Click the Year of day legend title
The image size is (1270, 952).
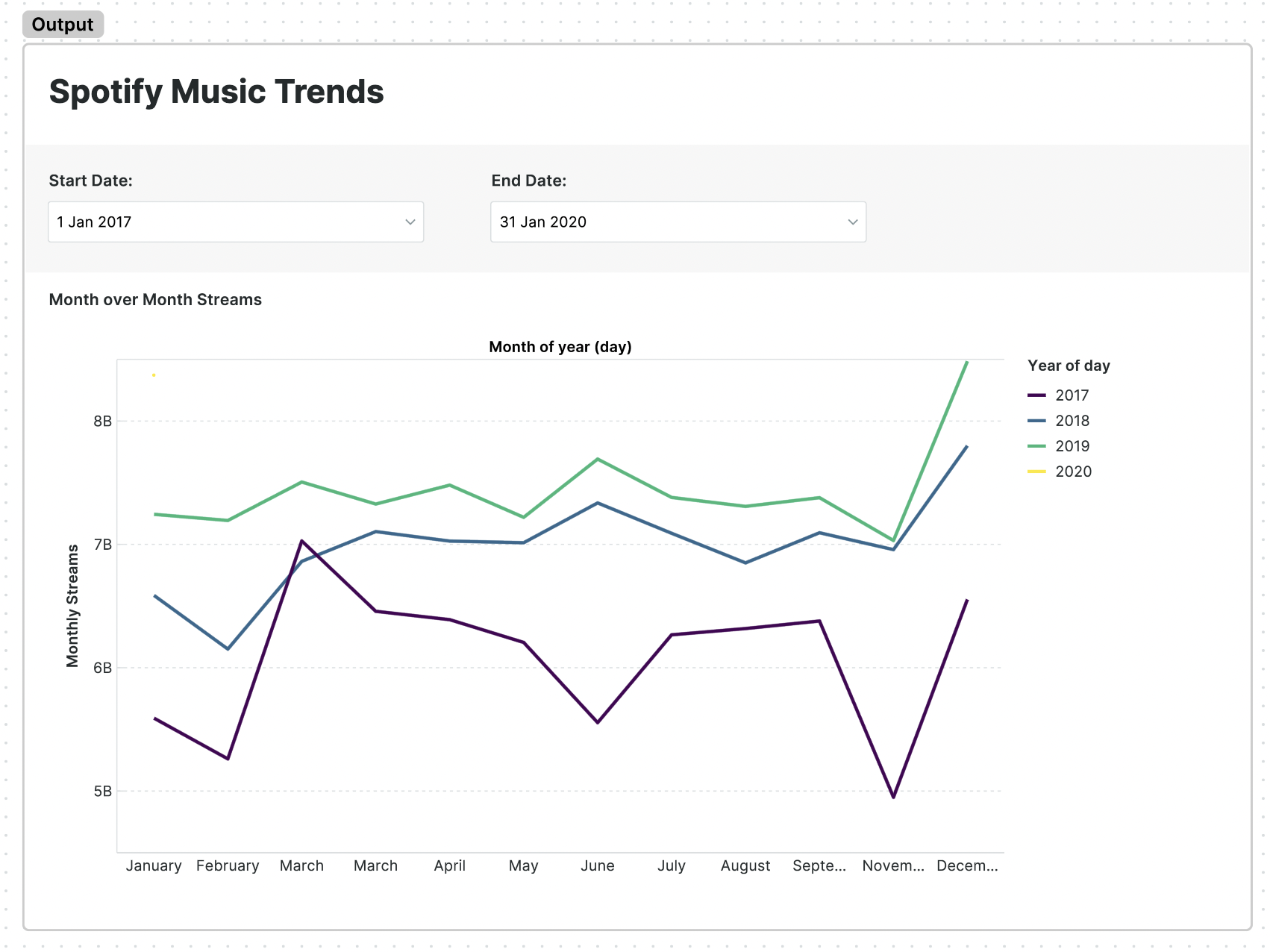tap(1069, 366)
